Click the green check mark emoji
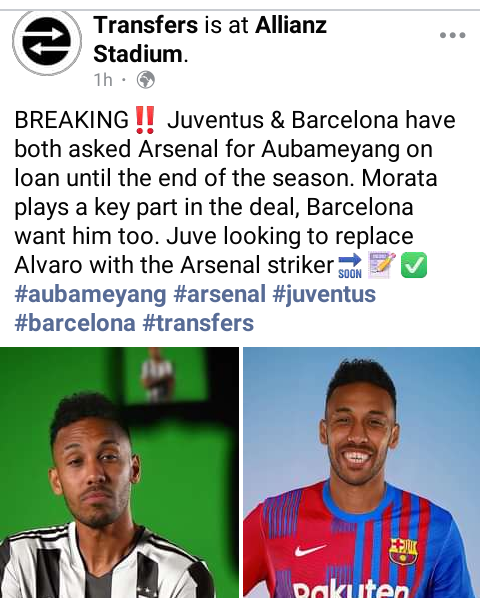The height and width of the screenshot is (598, 480). click(414, 265)
